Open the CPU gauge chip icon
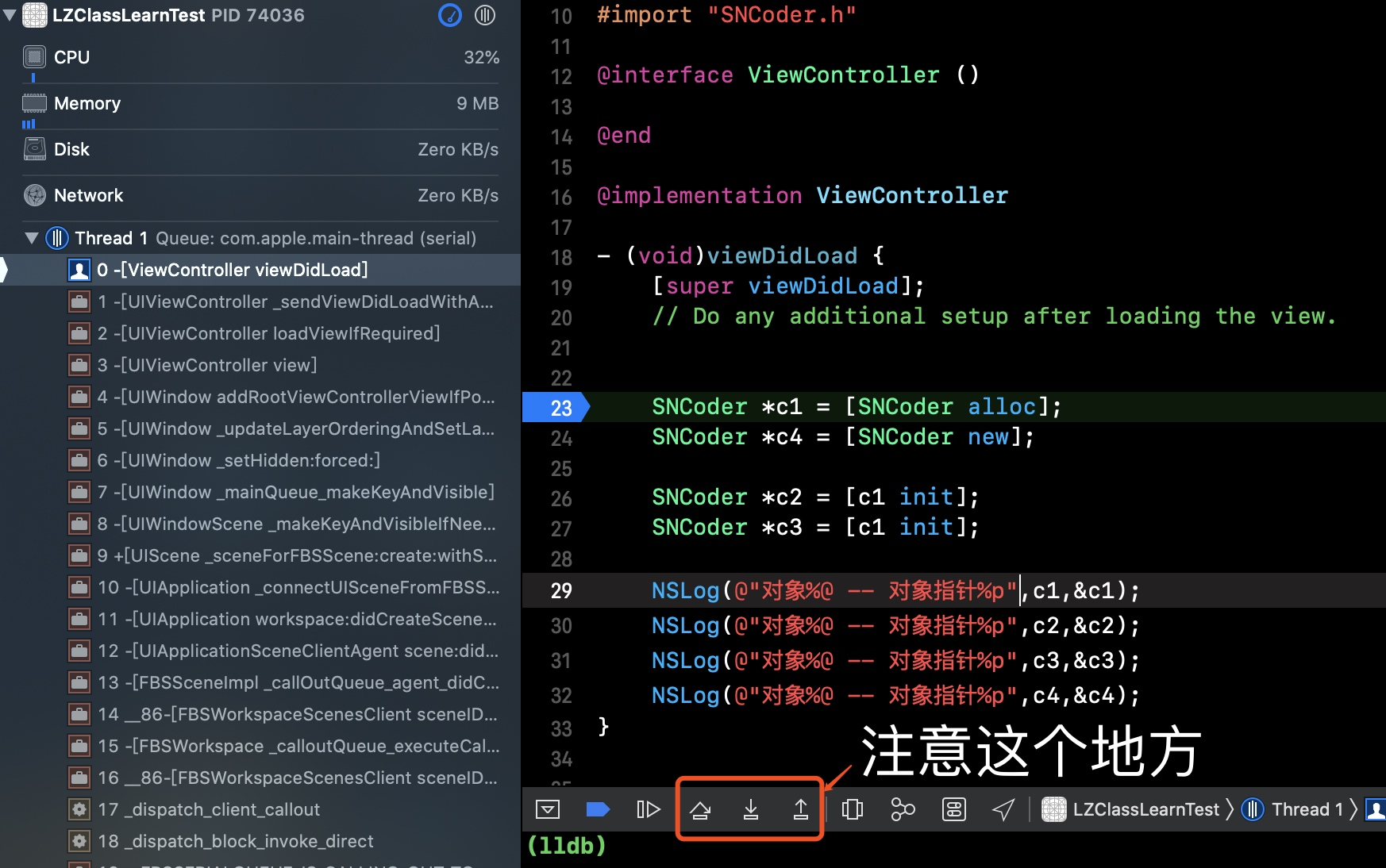The height and width of the screenshot is (868, 1386). click(35, 57)
